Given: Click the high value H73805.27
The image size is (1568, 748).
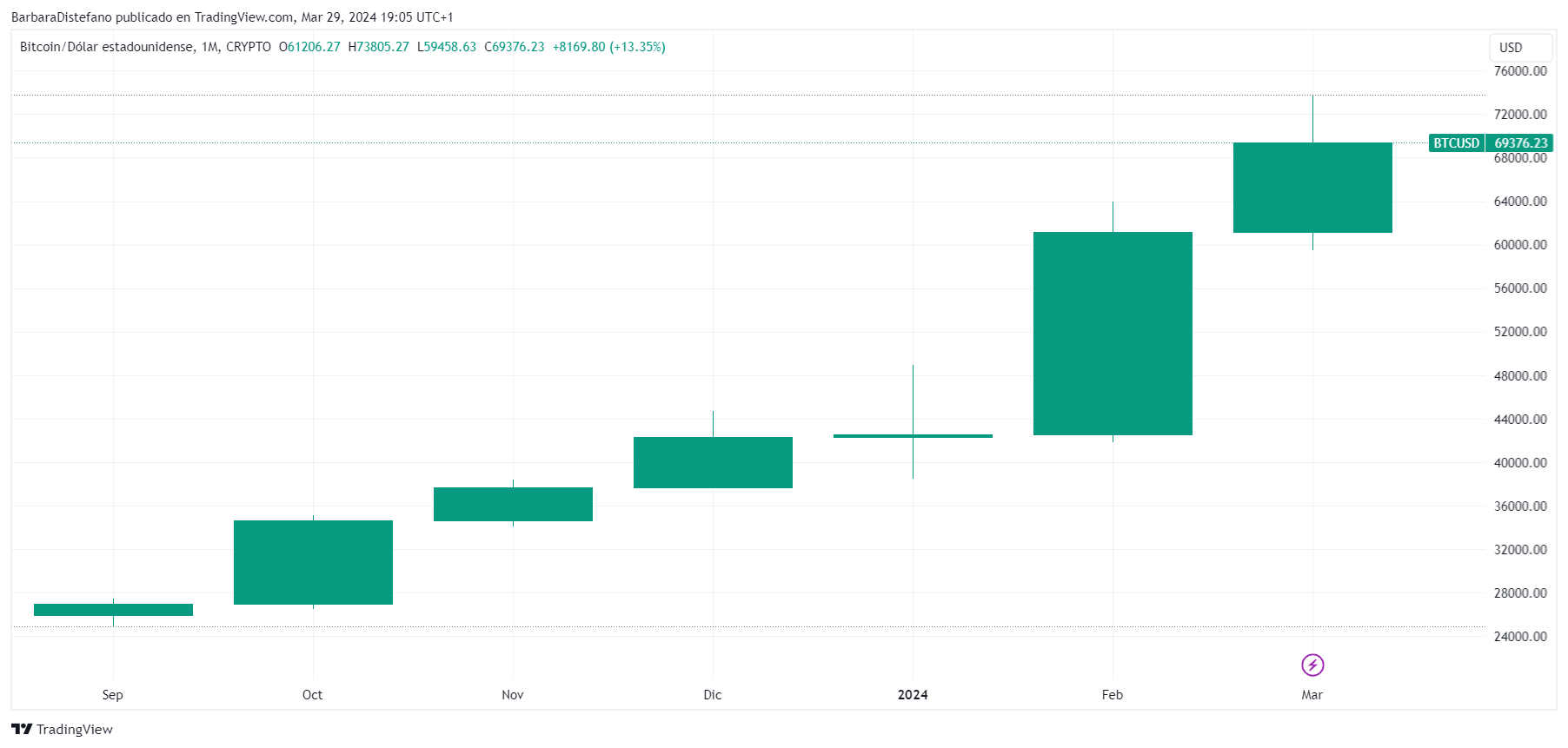Looking at the screenshot, I should coord(378,47).
